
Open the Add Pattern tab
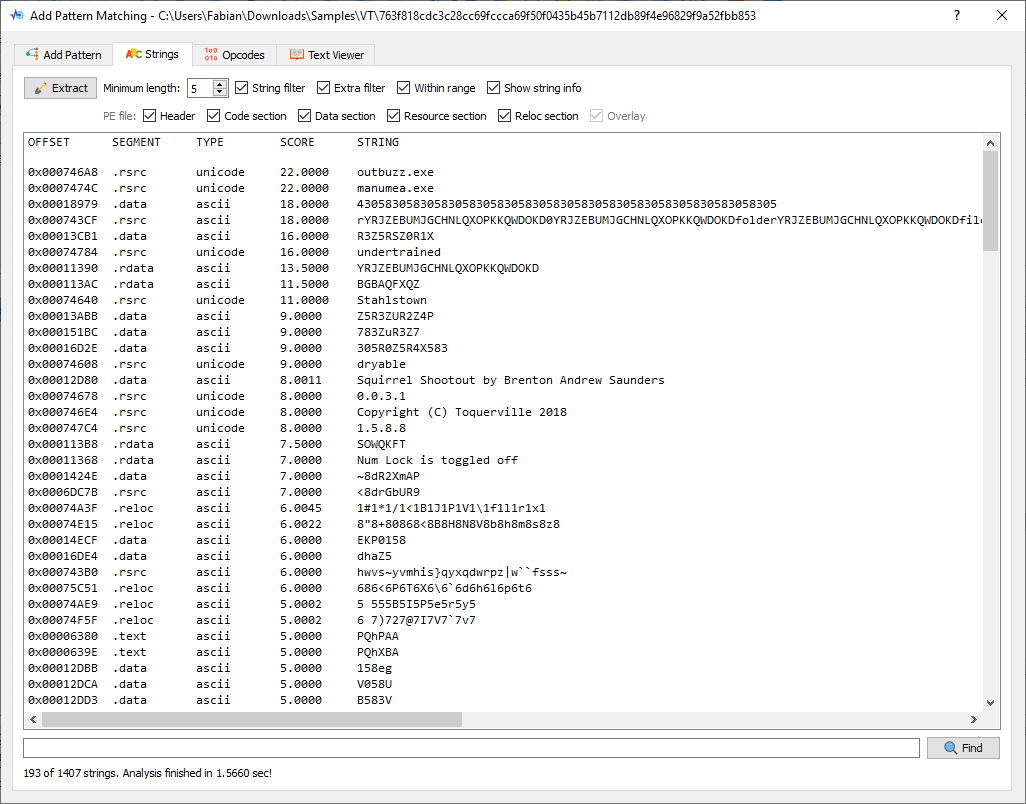point(64,55)
